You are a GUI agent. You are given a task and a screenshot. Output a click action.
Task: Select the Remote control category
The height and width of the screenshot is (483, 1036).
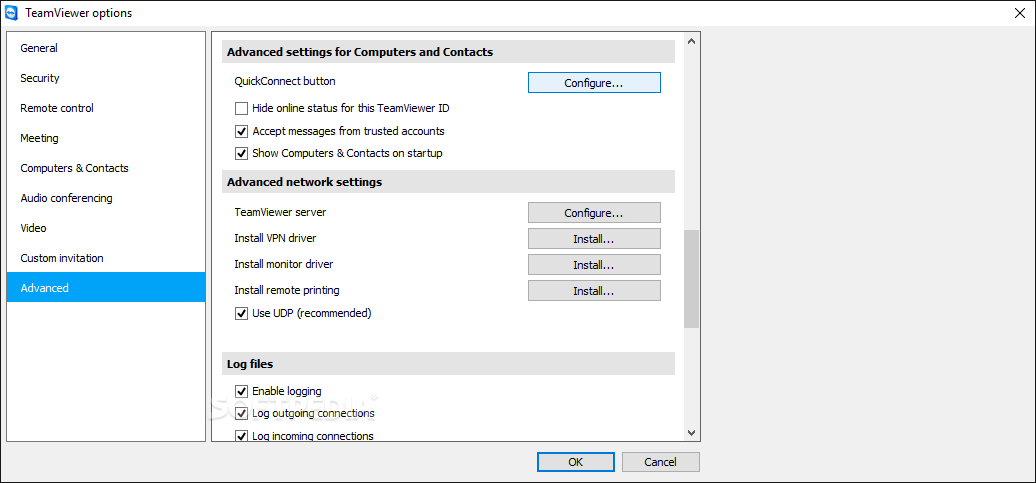[106, 108]
